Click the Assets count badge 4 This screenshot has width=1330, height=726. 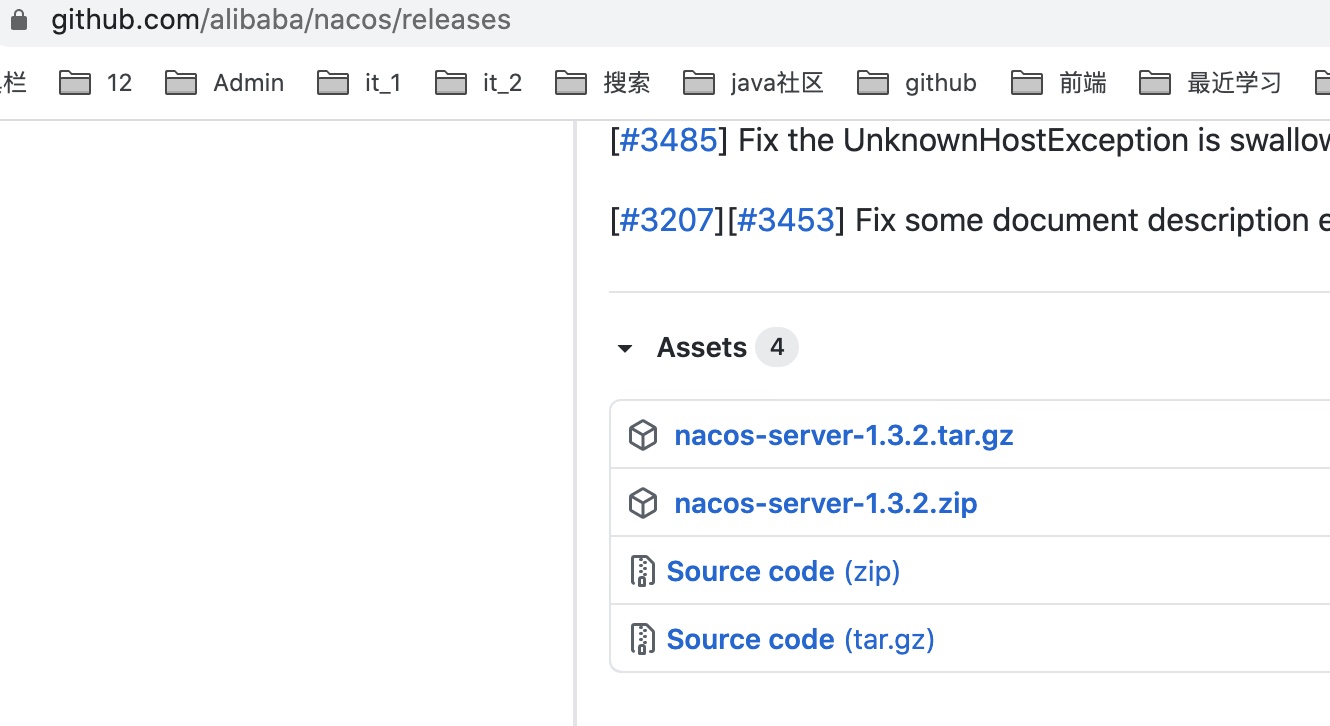777,348
